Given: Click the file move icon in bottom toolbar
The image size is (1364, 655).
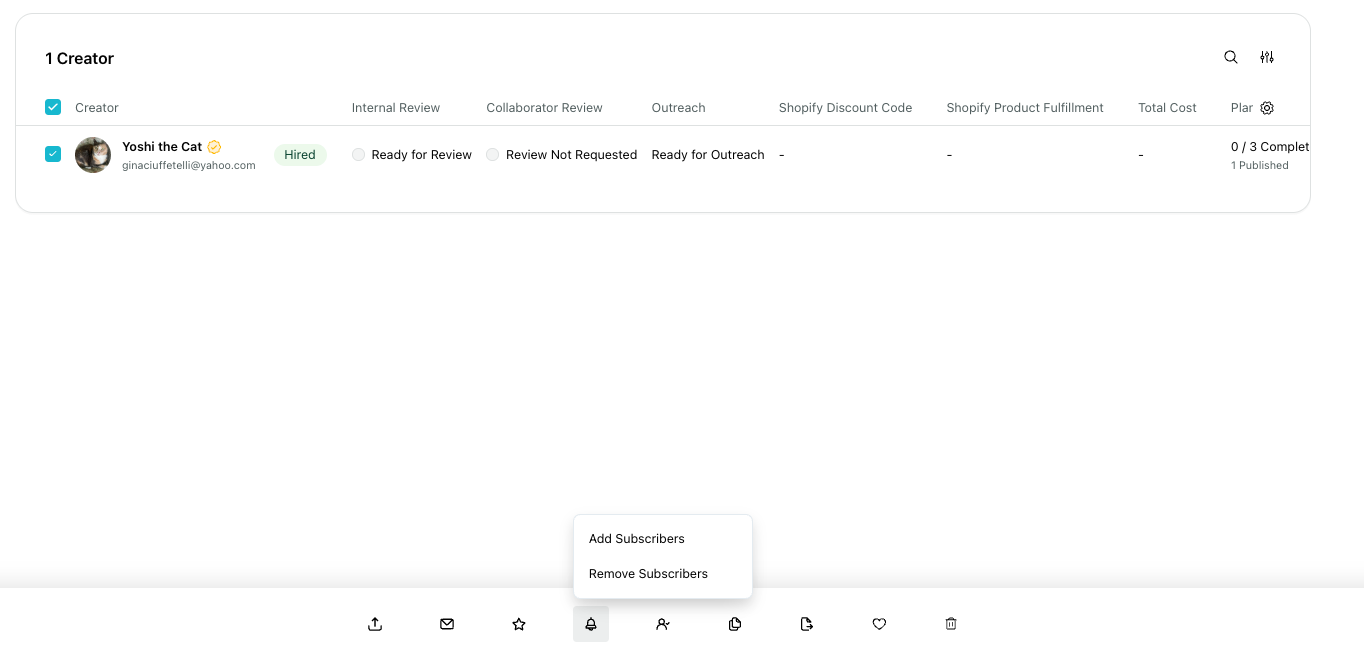Looking at the screenshot, I should [807, 624].
